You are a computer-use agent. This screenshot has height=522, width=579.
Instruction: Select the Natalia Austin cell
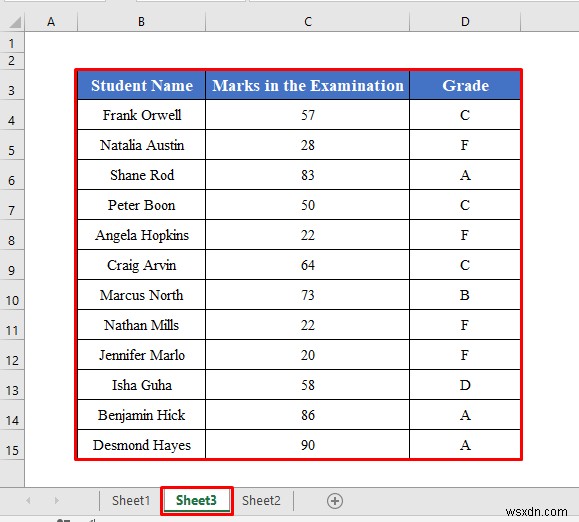pyautogui.click(x=141, y=145)
